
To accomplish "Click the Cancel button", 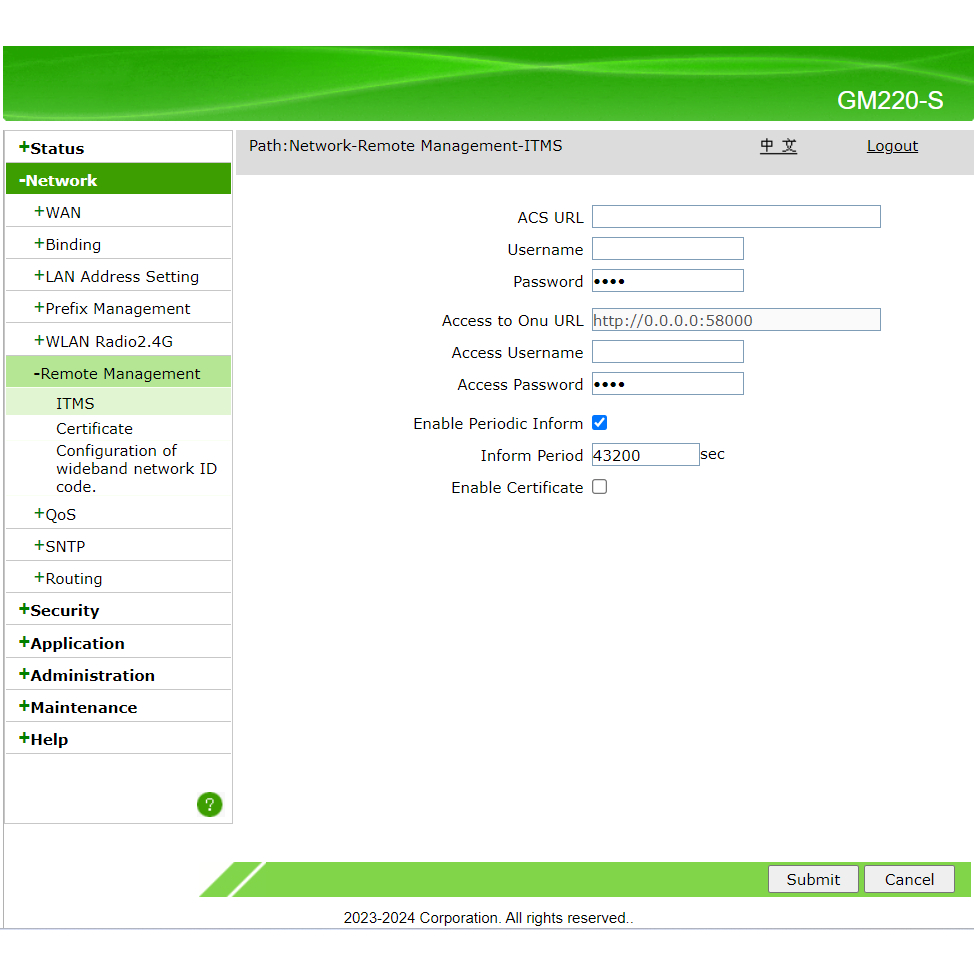I will click(x=909, y=879).
